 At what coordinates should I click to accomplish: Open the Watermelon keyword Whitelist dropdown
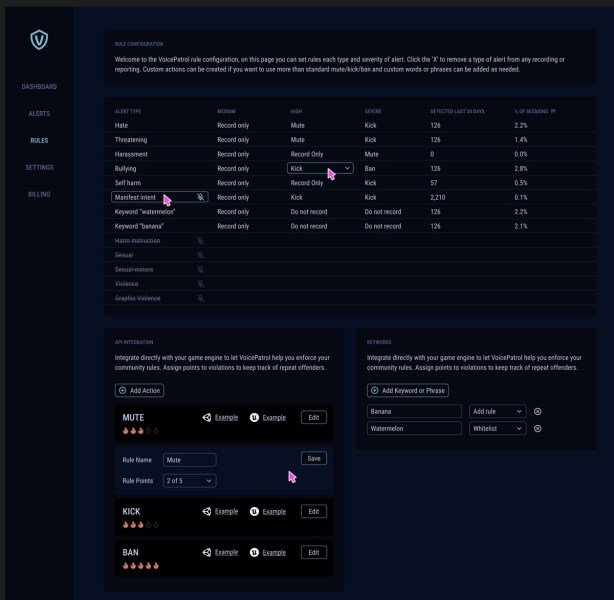coord(497,428)
